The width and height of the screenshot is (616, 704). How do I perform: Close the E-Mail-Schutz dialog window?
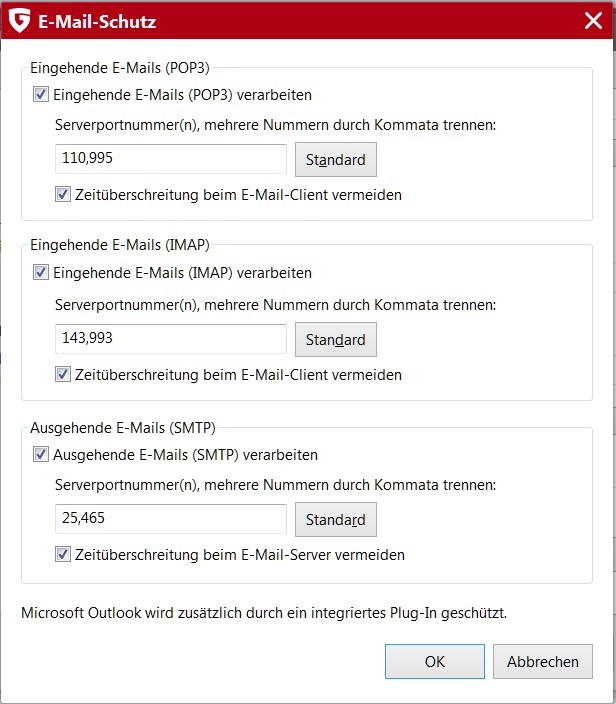(592, 20)
